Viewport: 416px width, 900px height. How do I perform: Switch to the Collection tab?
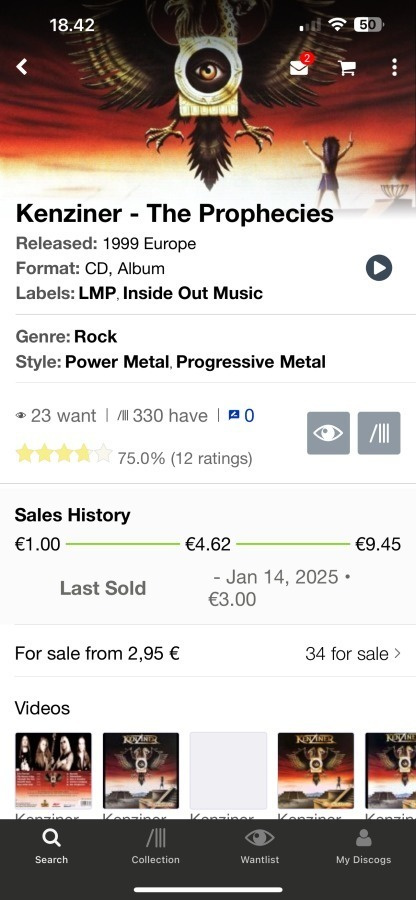pos(155,847)
